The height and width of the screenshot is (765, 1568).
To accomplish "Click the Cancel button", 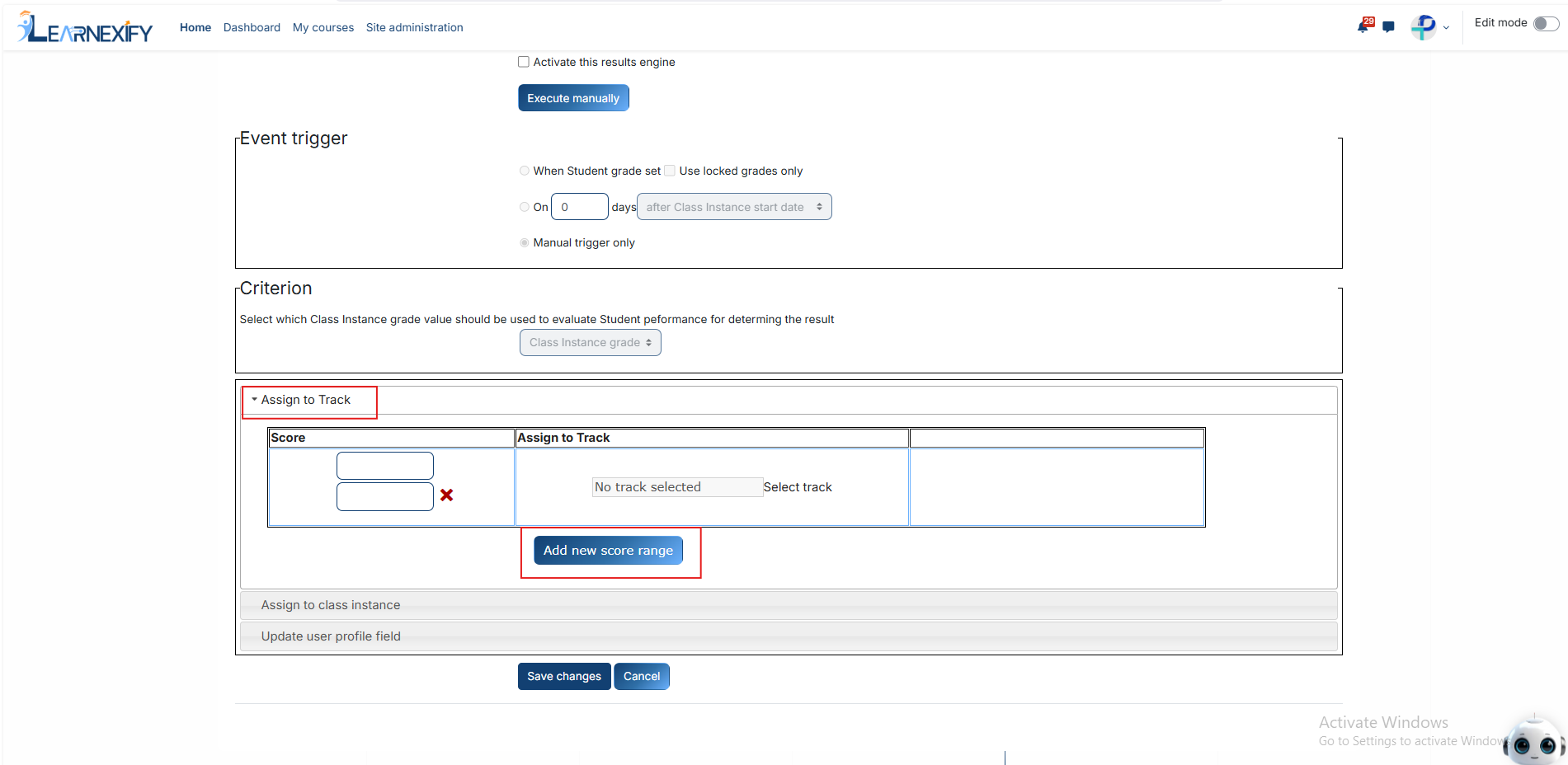I will (642, 677).
